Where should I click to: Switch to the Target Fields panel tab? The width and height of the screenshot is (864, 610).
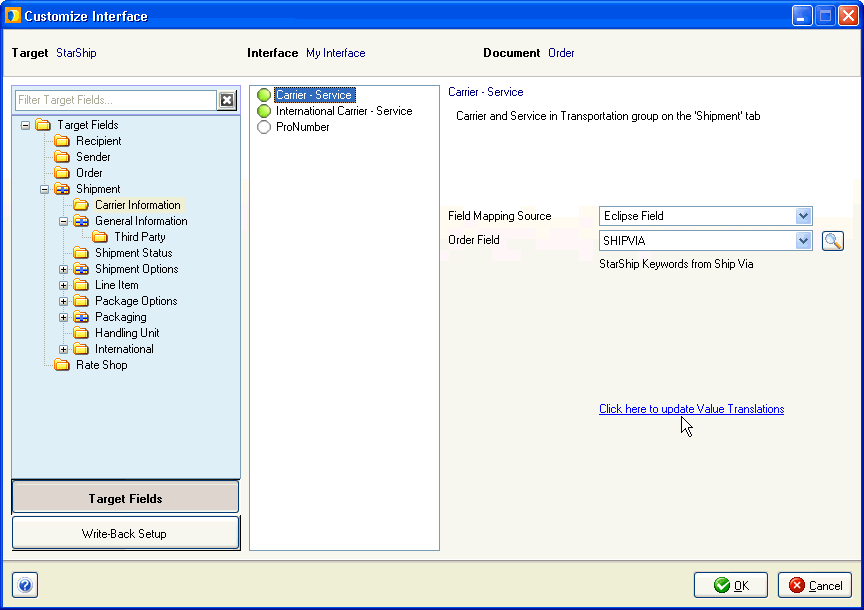[x=126, y=498]
